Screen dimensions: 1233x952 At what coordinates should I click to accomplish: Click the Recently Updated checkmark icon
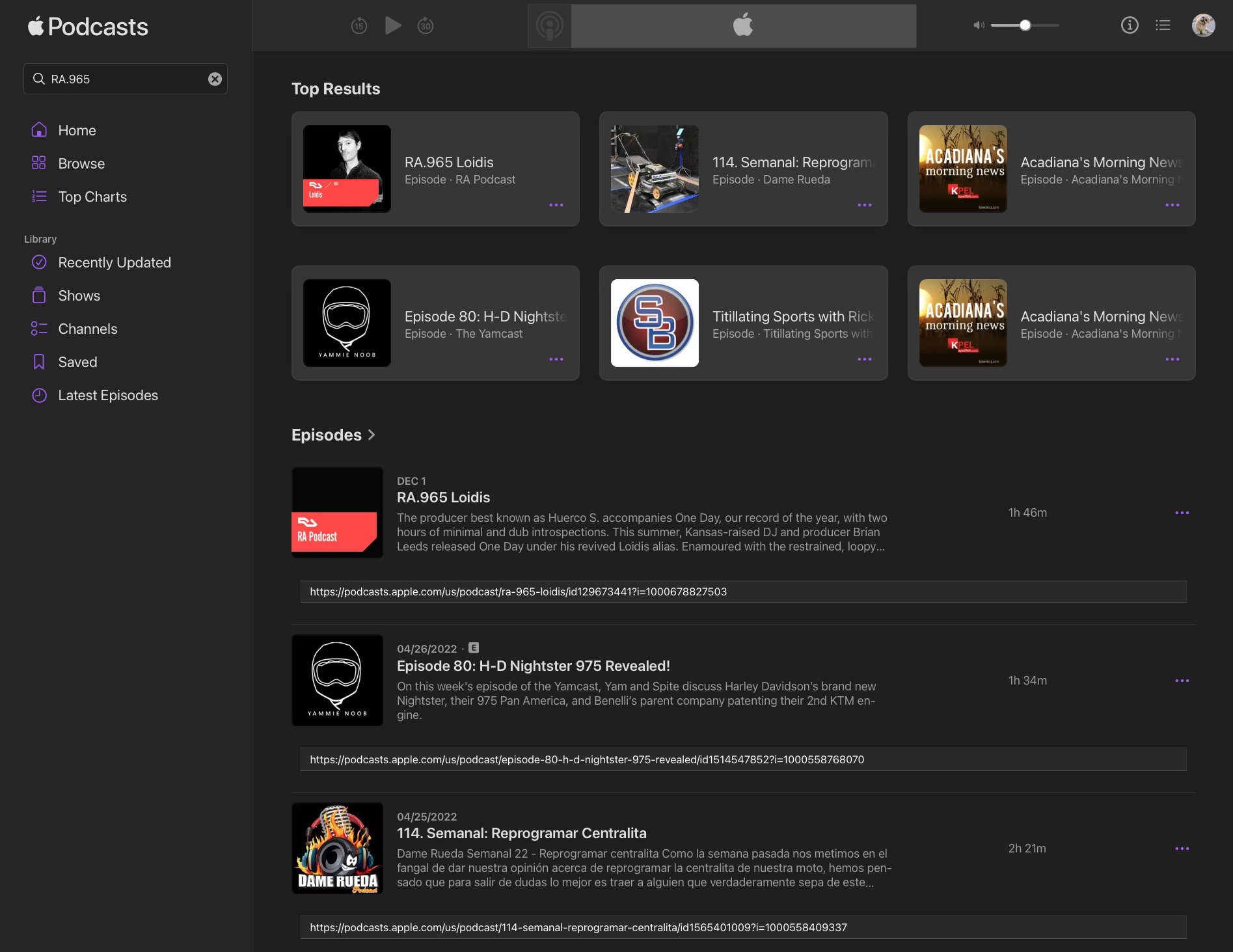click(39, 262)
